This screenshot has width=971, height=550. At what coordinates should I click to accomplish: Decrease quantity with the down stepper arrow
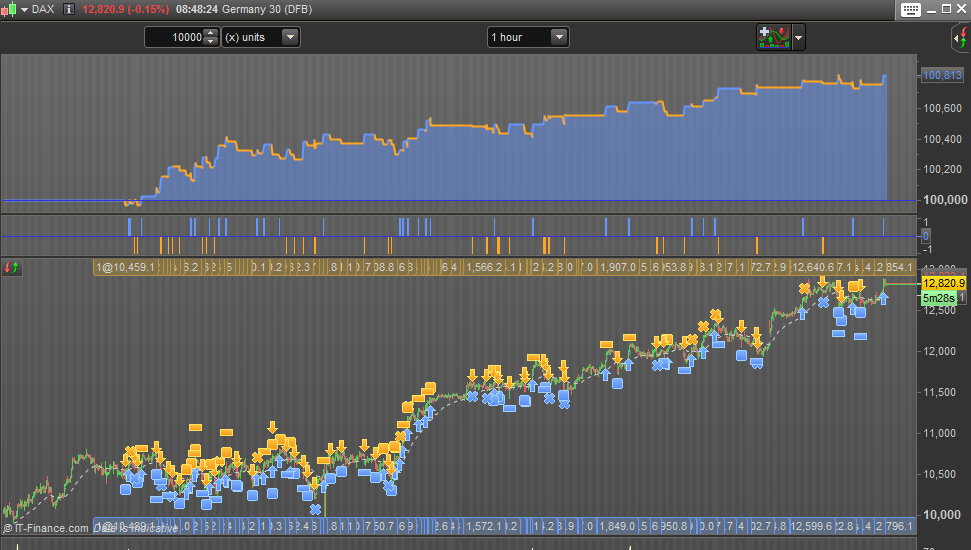[211, 41]
